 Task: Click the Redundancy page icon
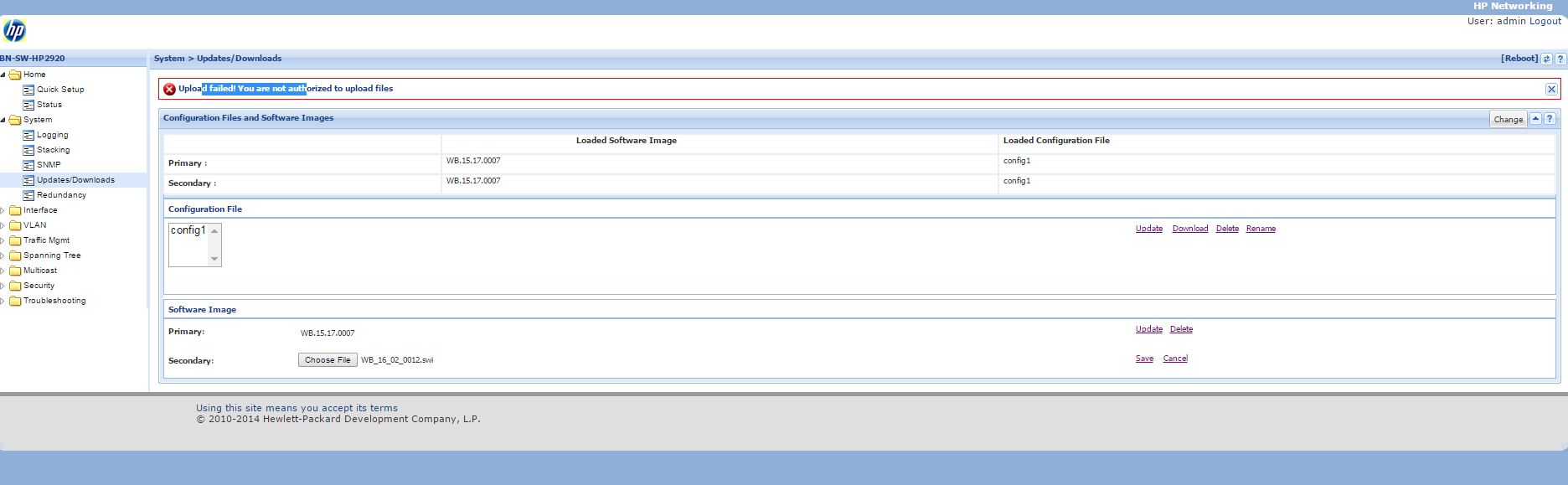click(x=28, y=195)
